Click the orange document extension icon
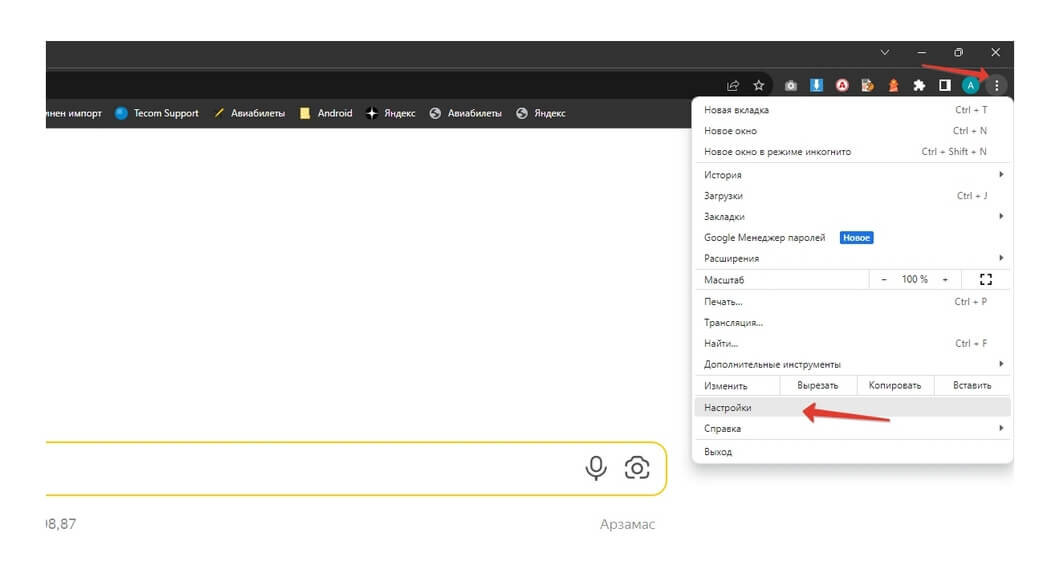Viewport: 1060px width, 574px height. point(867,85)
